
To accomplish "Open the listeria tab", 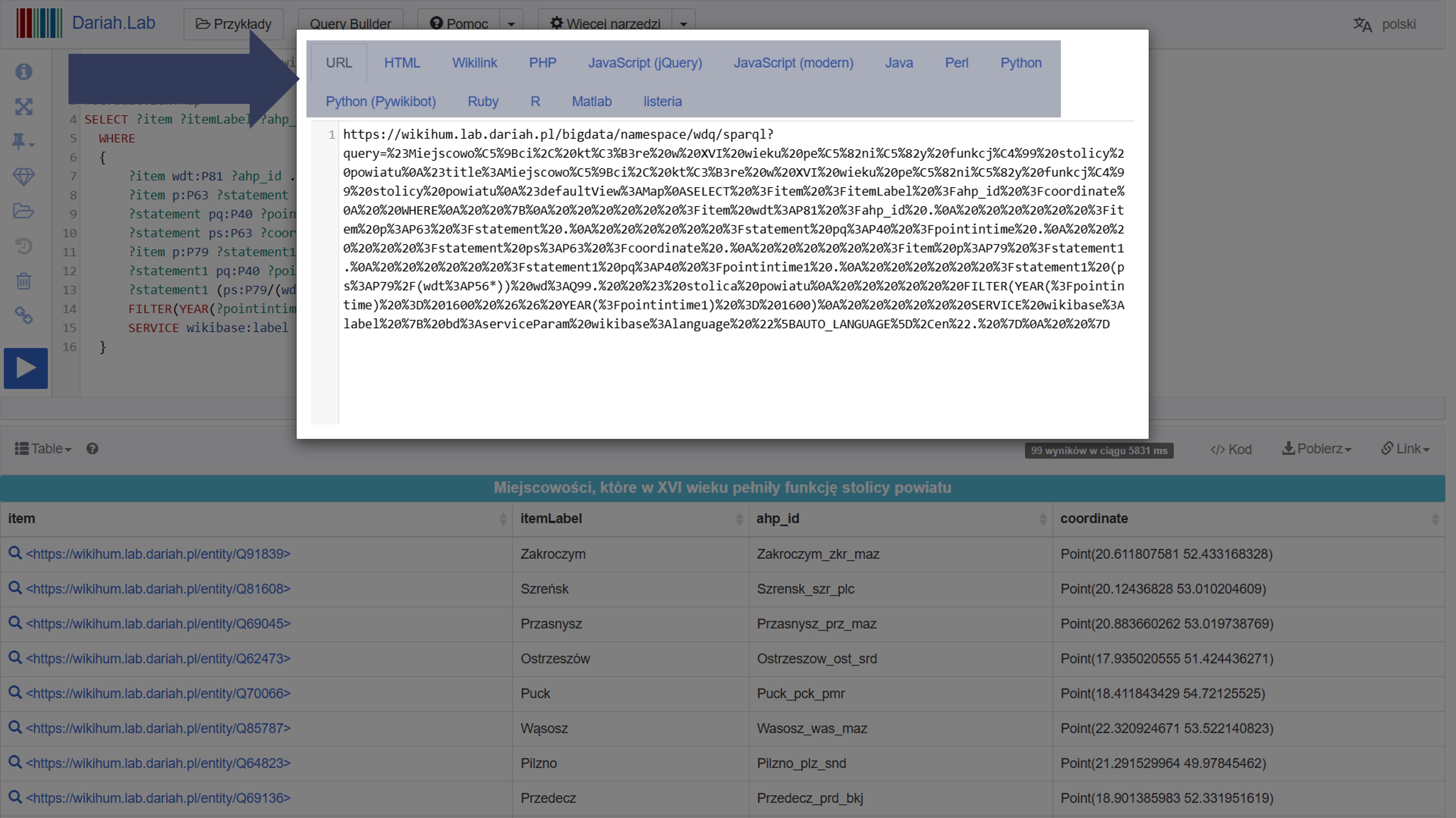I will click(662, 102).
